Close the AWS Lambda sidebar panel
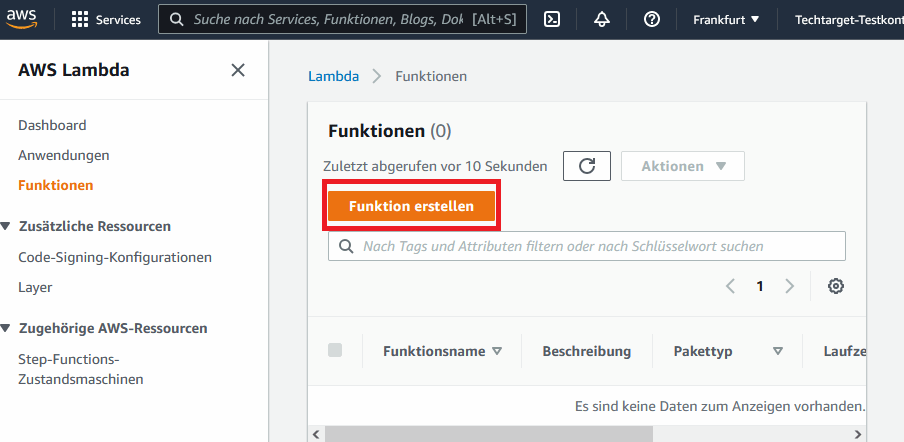Image resolution: width=904 pixels, height=442 pixels. (x=238, y=70)
